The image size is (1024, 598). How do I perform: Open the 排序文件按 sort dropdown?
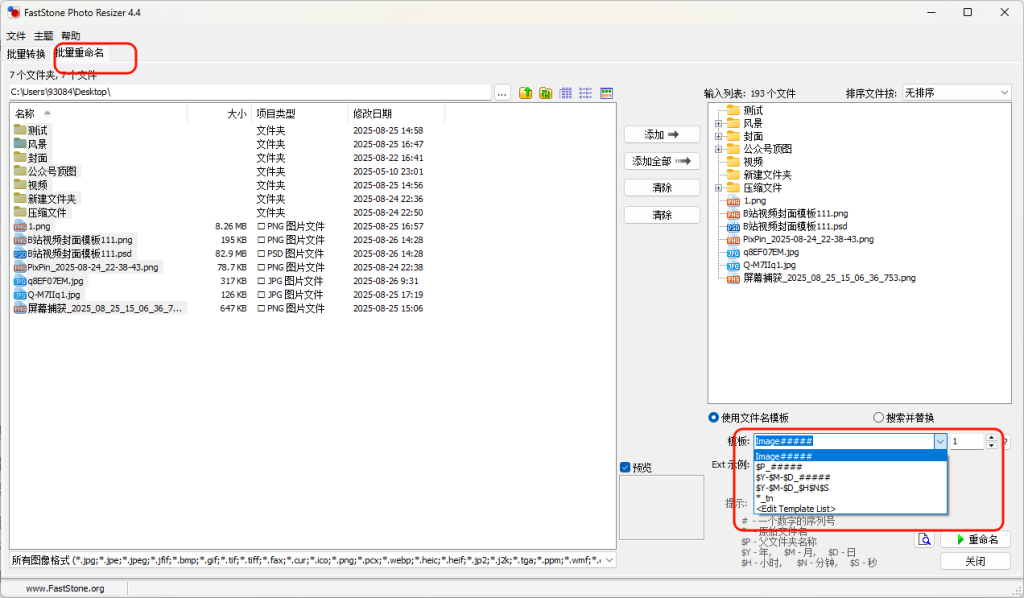[956, 93]
